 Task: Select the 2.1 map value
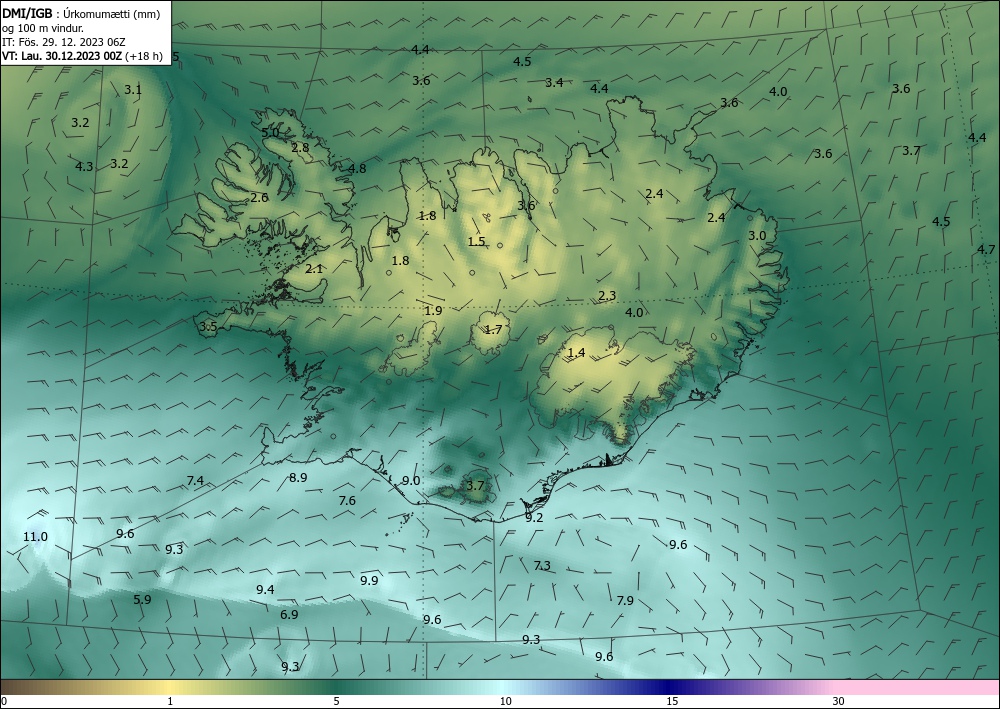[314, 269]
